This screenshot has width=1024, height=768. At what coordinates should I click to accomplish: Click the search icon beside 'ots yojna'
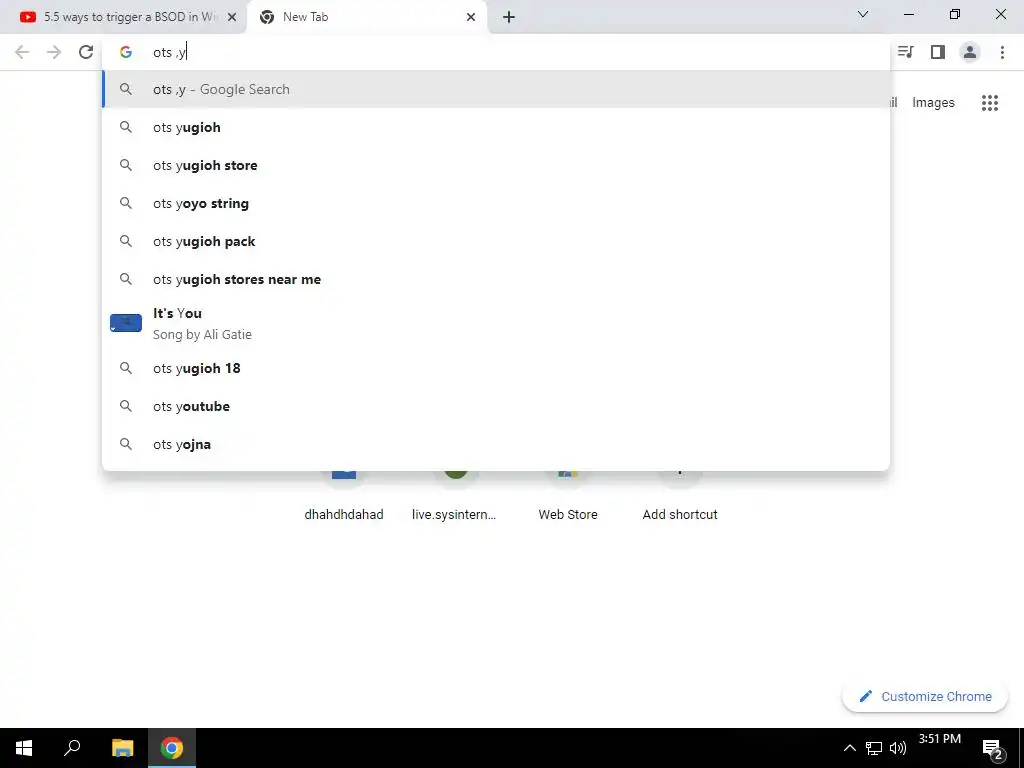pos(126,444)
